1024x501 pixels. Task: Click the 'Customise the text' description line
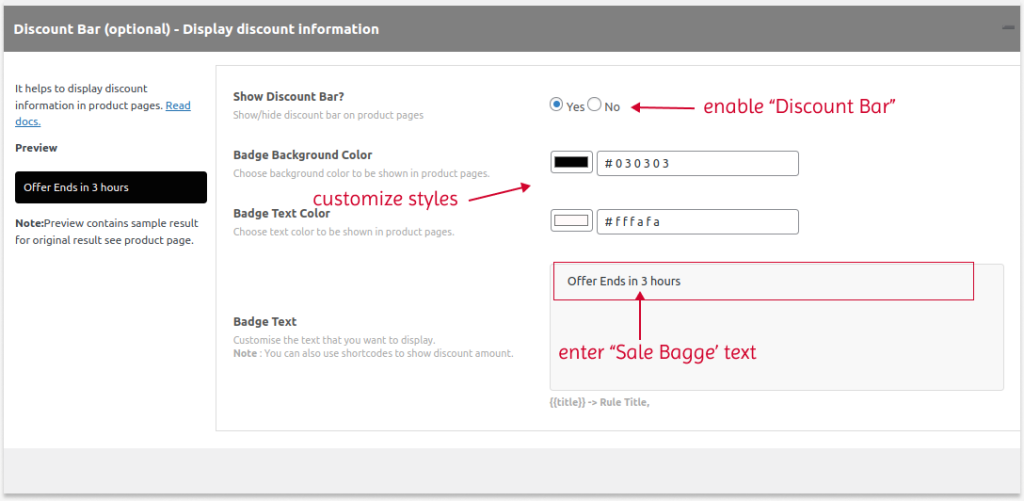coord(334,340)
